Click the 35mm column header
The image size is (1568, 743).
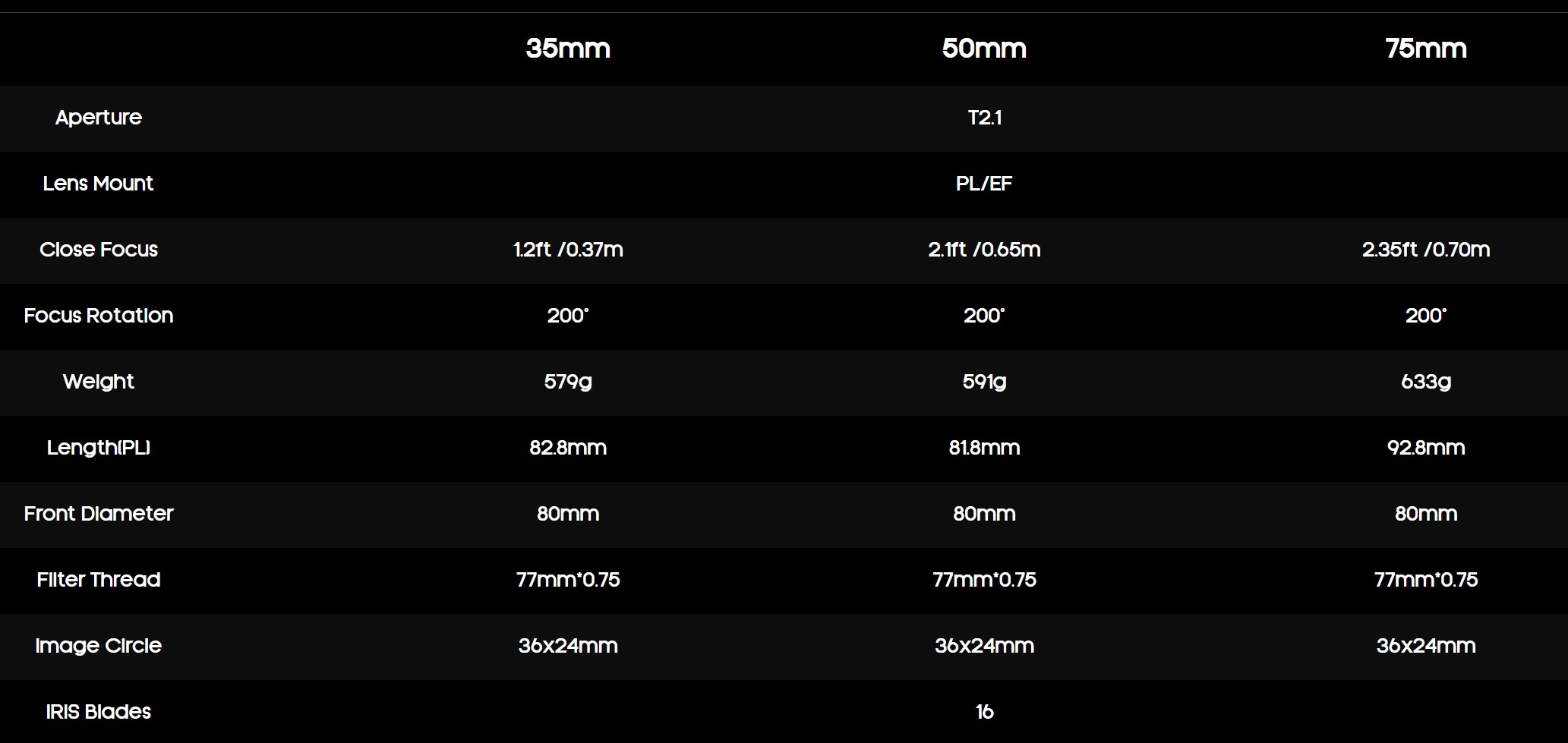(568, 49)
